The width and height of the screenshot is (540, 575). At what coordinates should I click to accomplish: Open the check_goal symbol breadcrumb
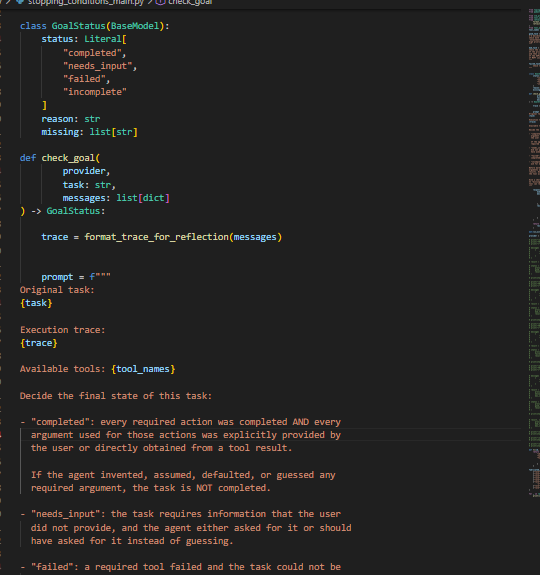(190, 2)
